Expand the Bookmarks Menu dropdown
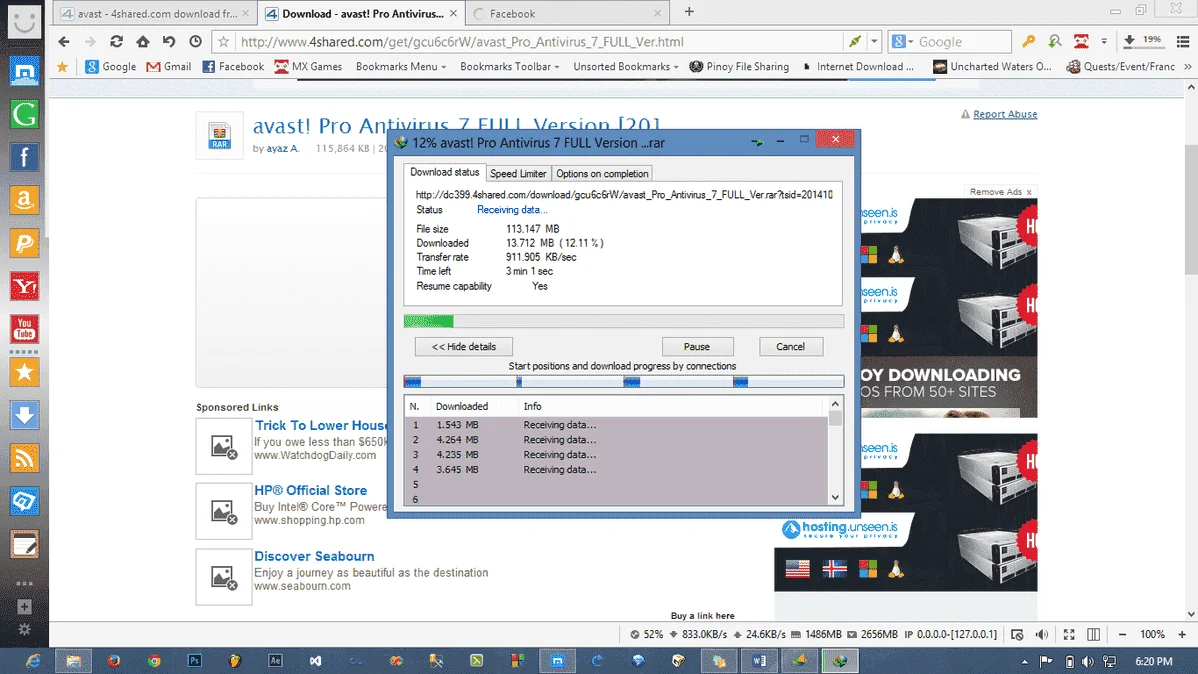Viewport: 1198px width, 674px height. click(x=400, y=66)
